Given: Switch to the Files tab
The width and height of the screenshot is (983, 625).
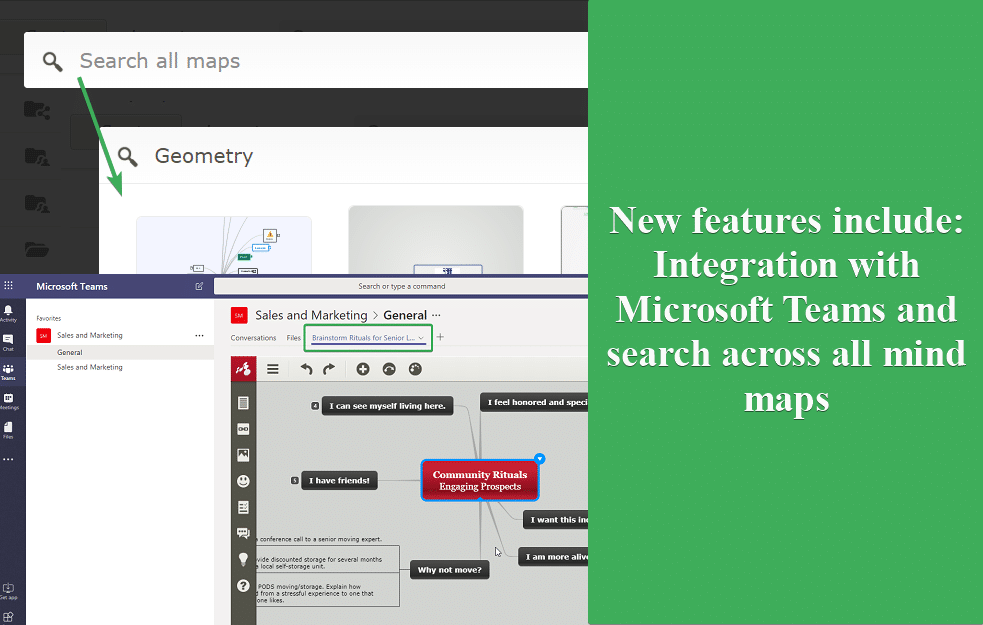Looking at the screenshot, I should (x=293, y=338).
